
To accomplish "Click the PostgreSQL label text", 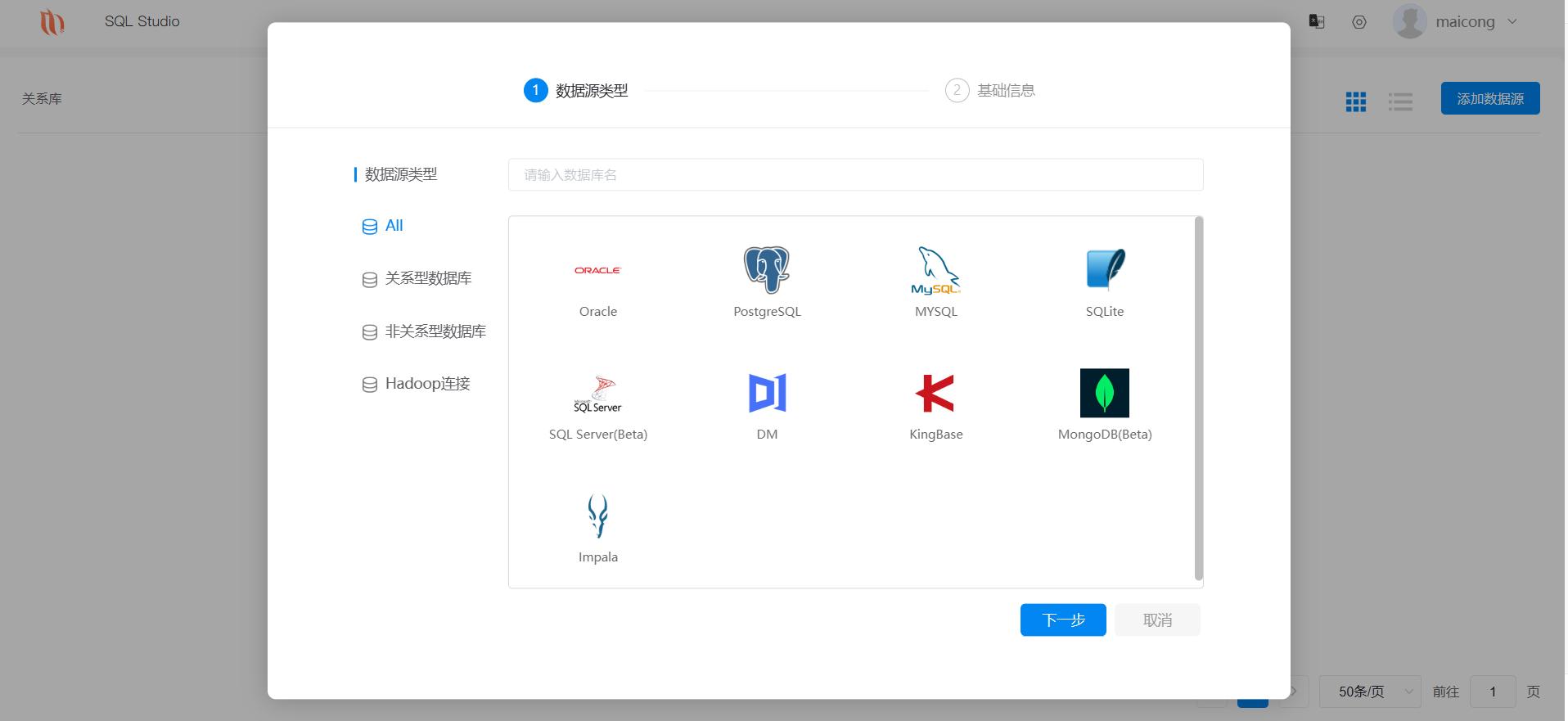I will click(x=767, y=312).
